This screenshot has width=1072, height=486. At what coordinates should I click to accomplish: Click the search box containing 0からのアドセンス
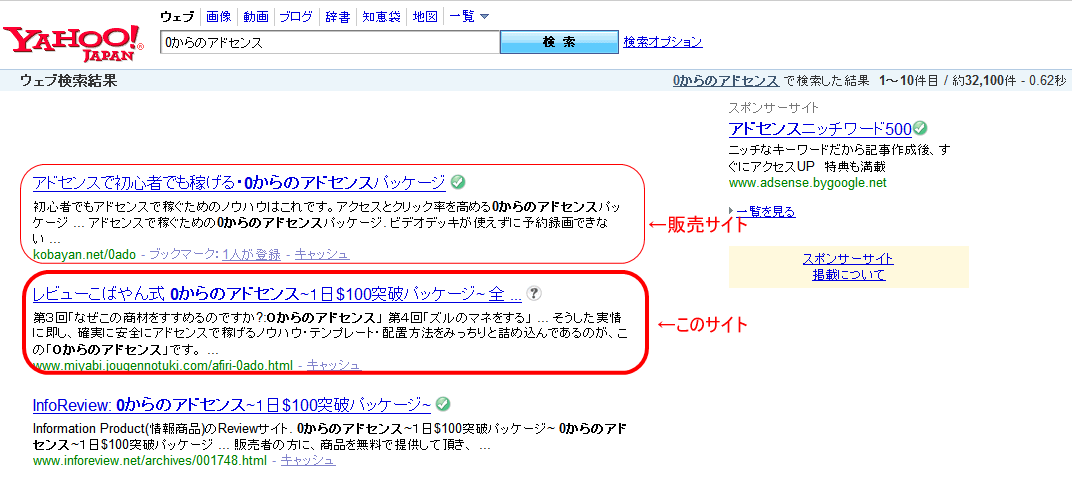[330, 42]
